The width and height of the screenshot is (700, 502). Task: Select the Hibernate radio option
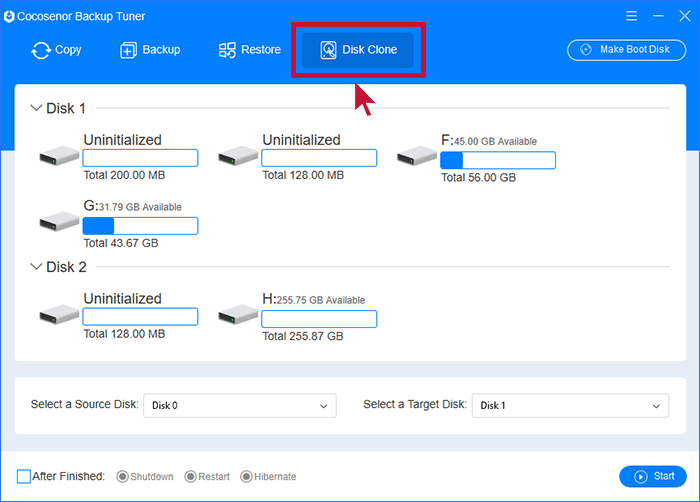(246, 477)
